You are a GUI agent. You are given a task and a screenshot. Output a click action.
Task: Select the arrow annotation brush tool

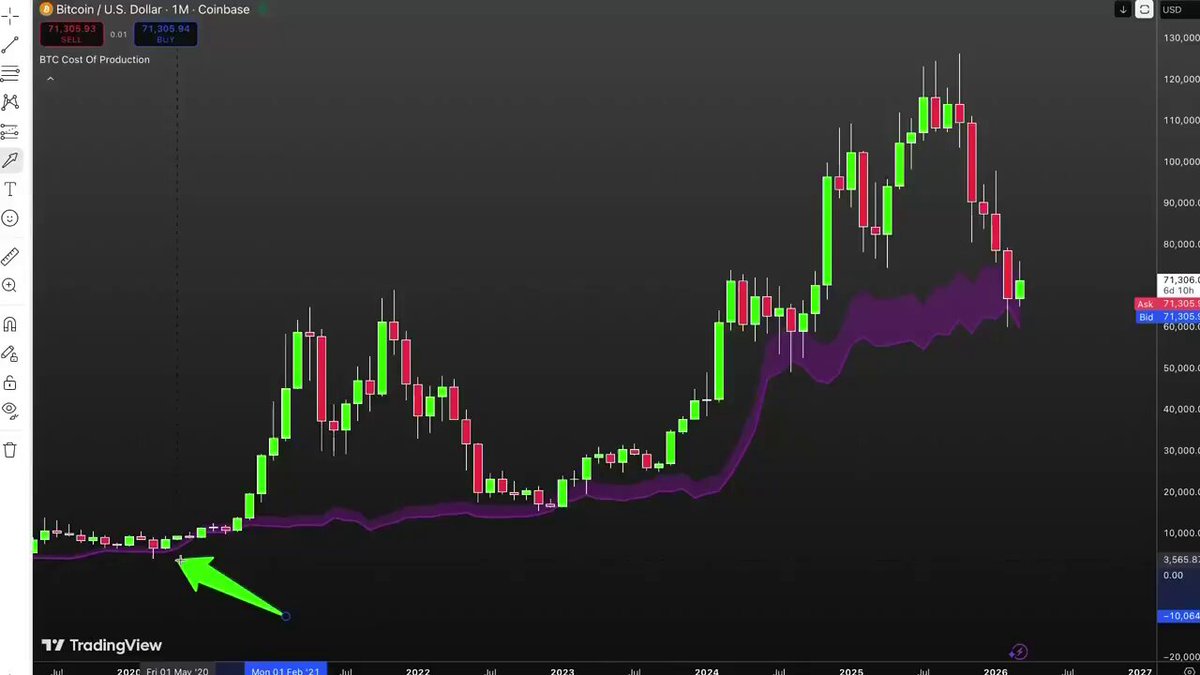click(10, 160)
